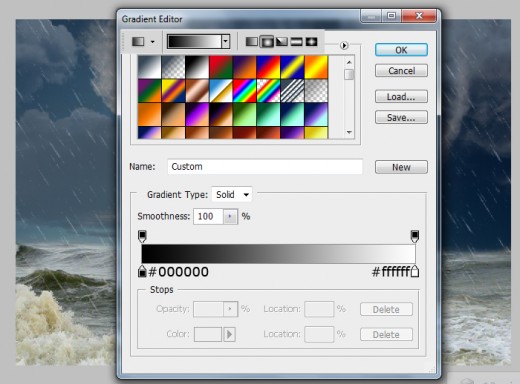Choose the Violet, Green, Orange gradient preset
Viewport: 520px width, 384px height.
pos(150,91)
